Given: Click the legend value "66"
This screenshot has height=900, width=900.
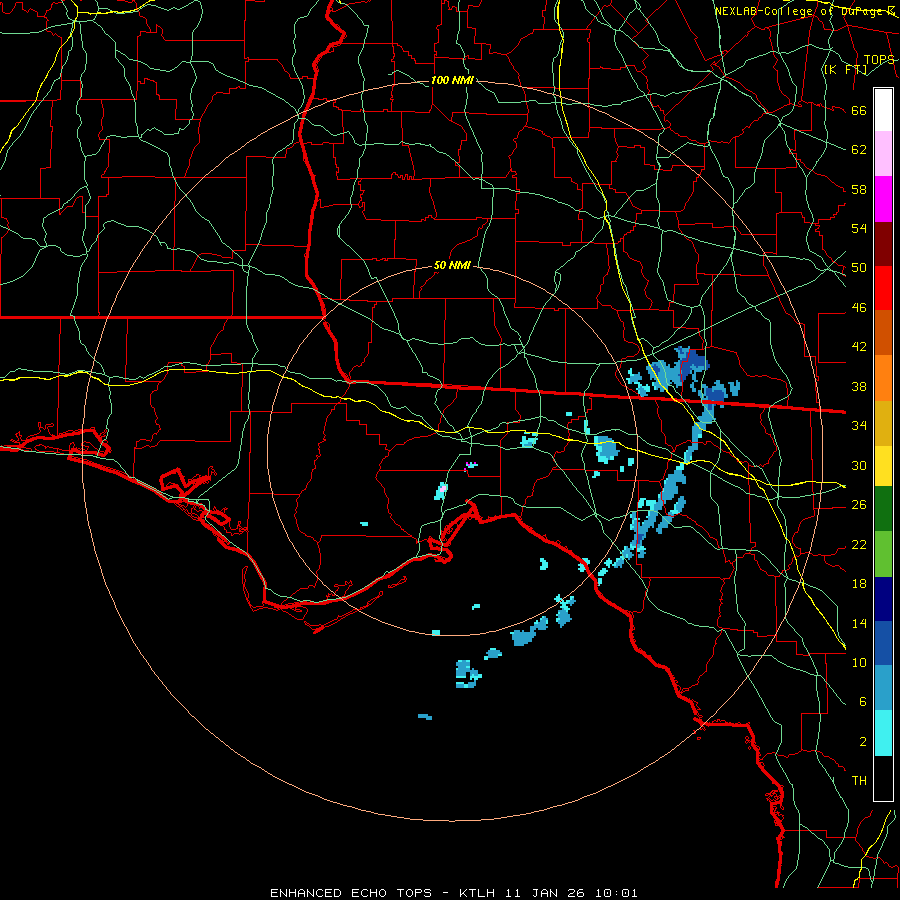Looking at the screenshot, I should coord(859,111).
